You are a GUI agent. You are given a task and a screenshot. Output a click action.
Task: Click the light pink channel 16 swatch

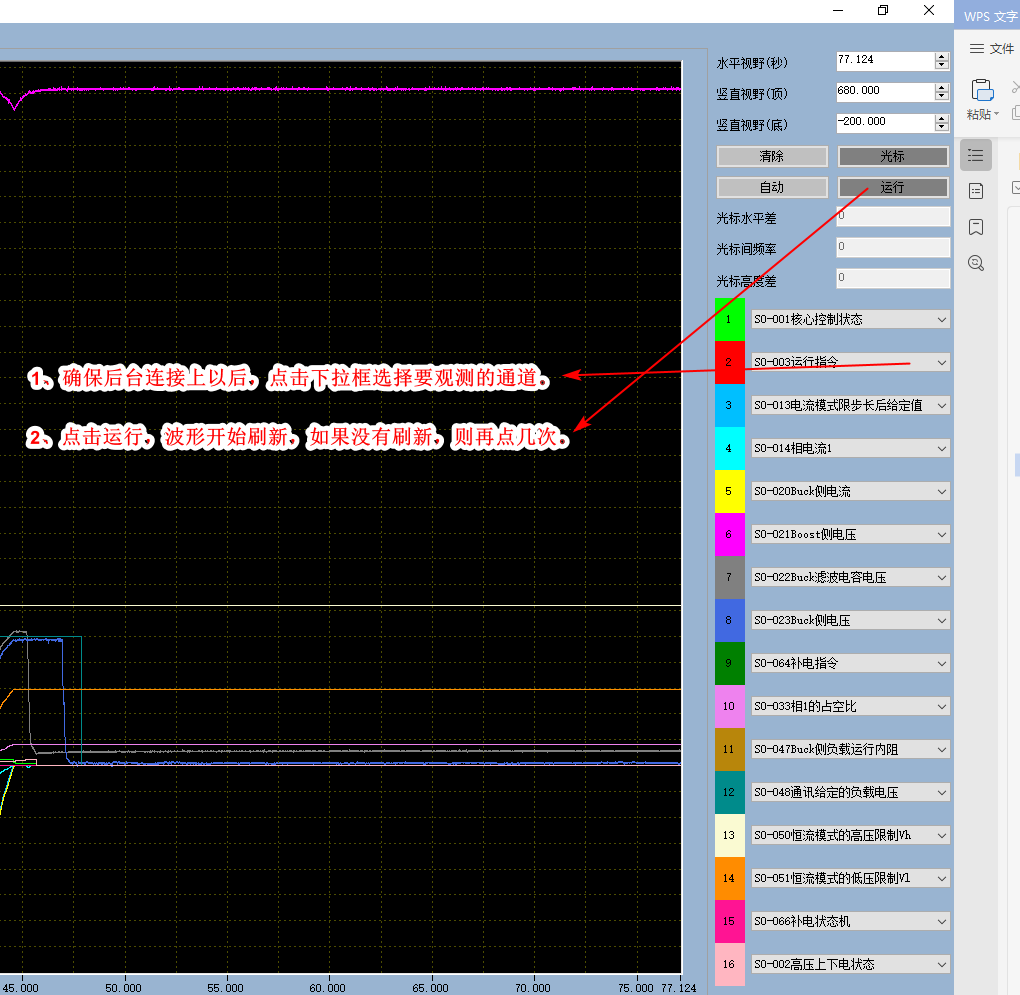coord(729,964)
